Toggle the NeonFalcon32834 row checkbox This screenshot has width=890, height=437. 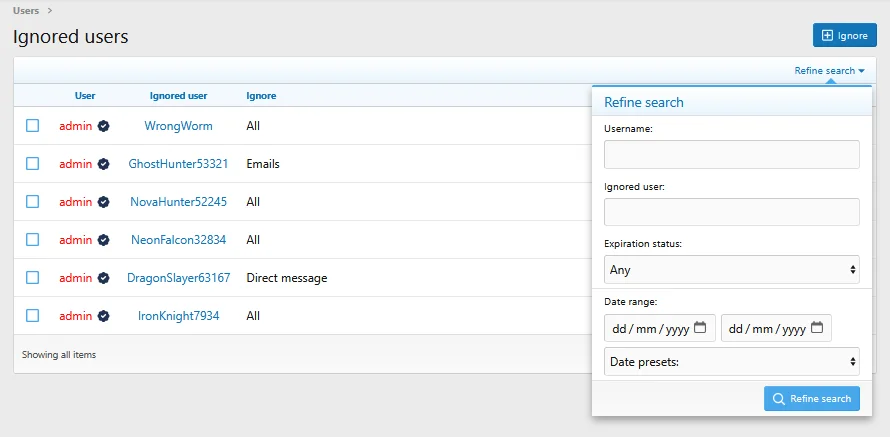click(32, 239)
